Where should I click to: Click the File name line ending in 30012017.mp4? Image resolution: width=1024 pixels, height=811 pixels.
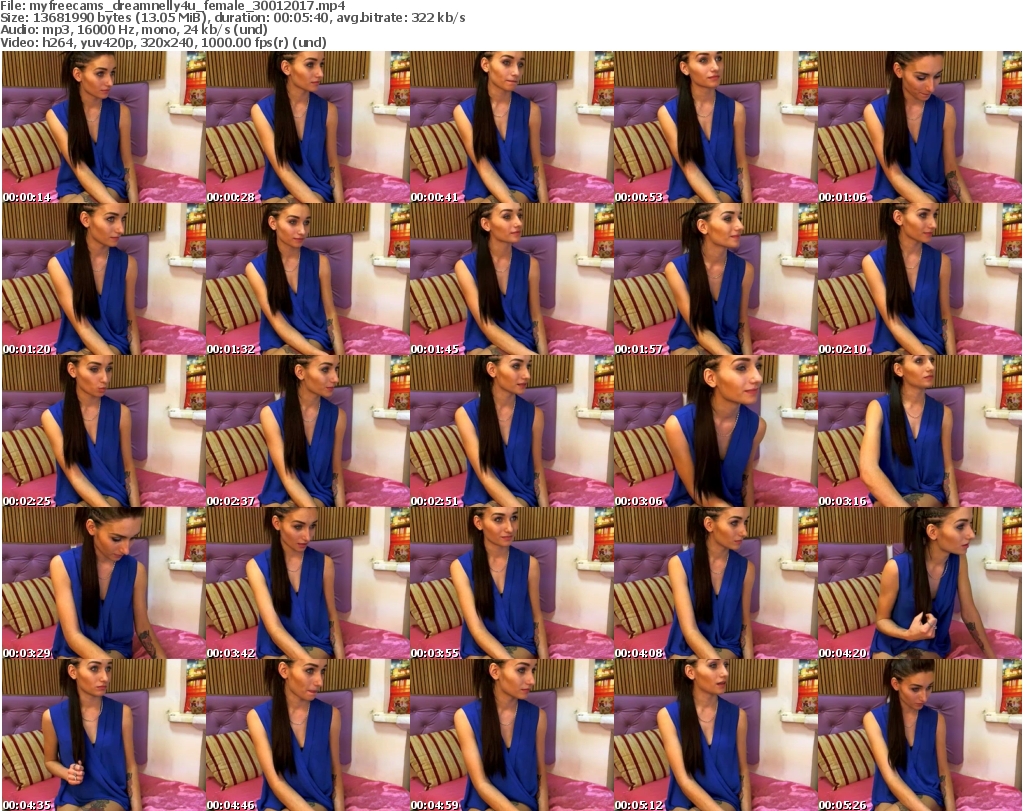pos(173,6)
